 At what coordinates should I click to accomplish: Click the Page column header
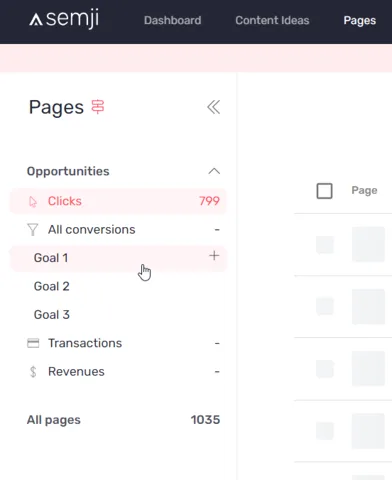tap(364, 190)
